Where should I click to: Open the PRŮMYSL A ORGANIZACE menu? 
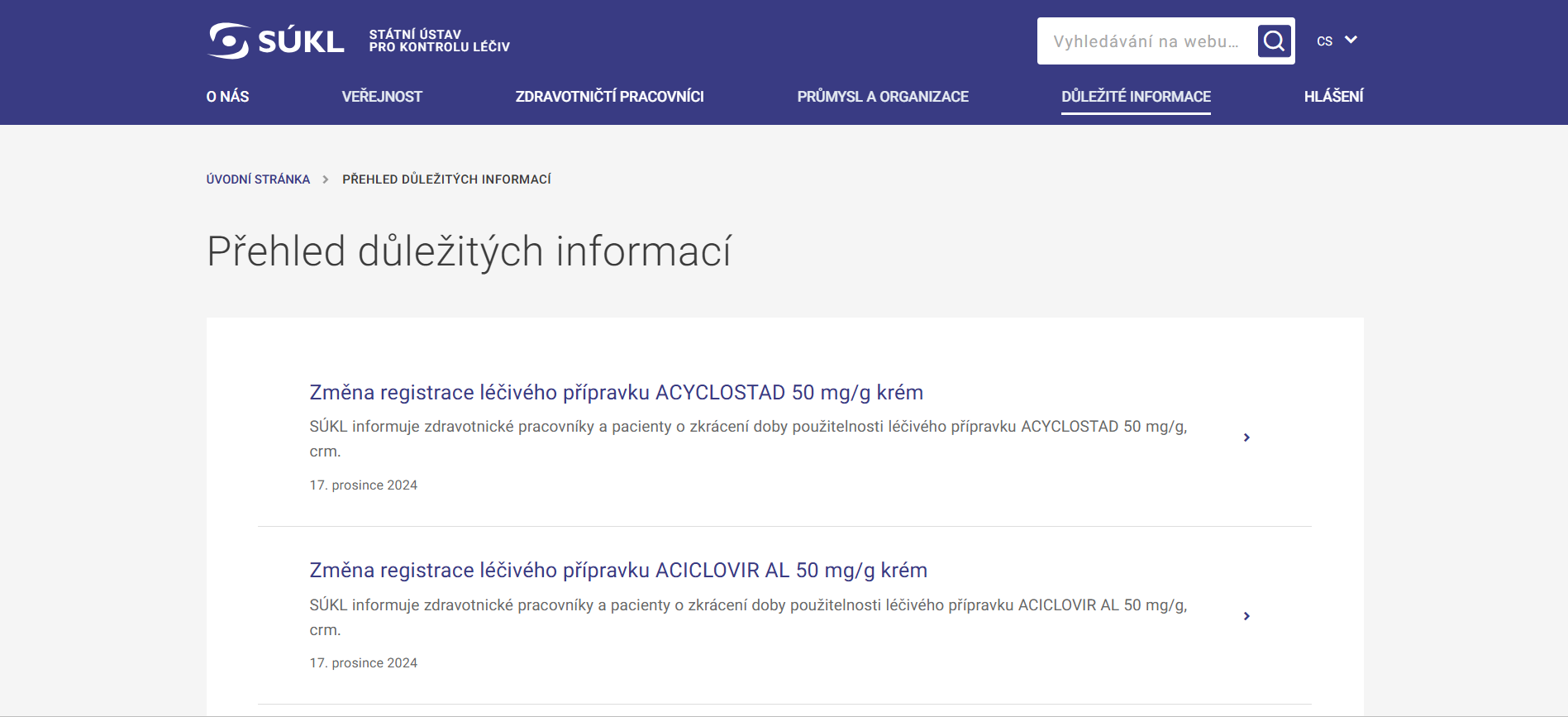[x=883, y=97]
